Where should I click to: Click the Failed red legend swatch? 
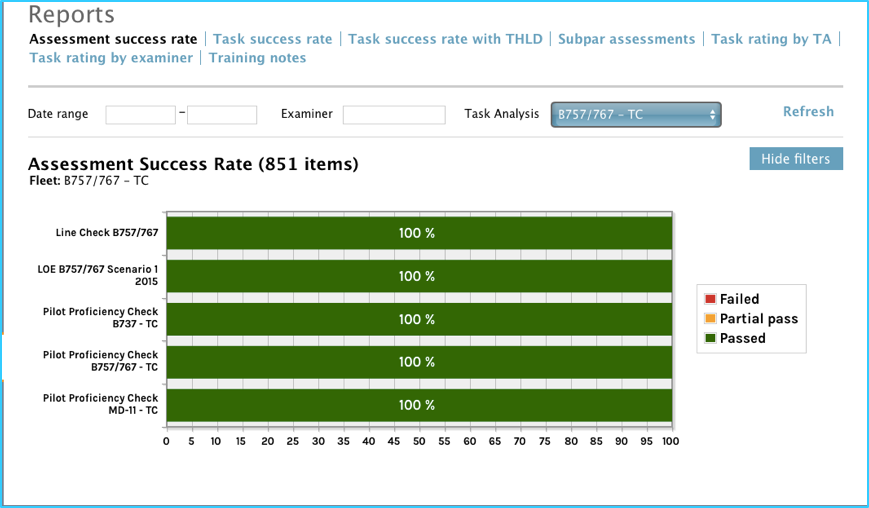tap(710, 299)
